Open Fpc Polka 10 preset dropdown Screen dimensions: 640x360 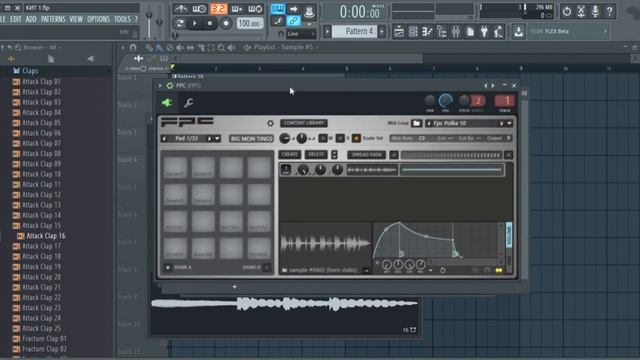[x=509, y=123]
